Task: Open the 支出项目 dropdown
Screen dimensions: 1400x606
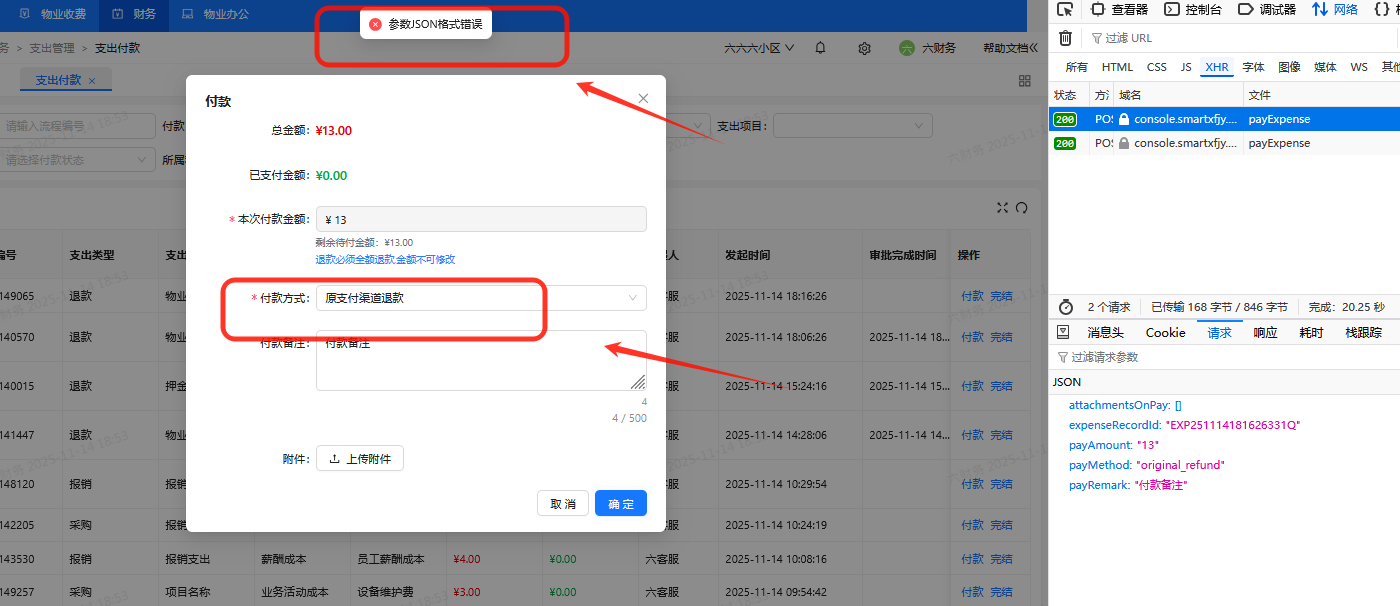Action: 852,126
